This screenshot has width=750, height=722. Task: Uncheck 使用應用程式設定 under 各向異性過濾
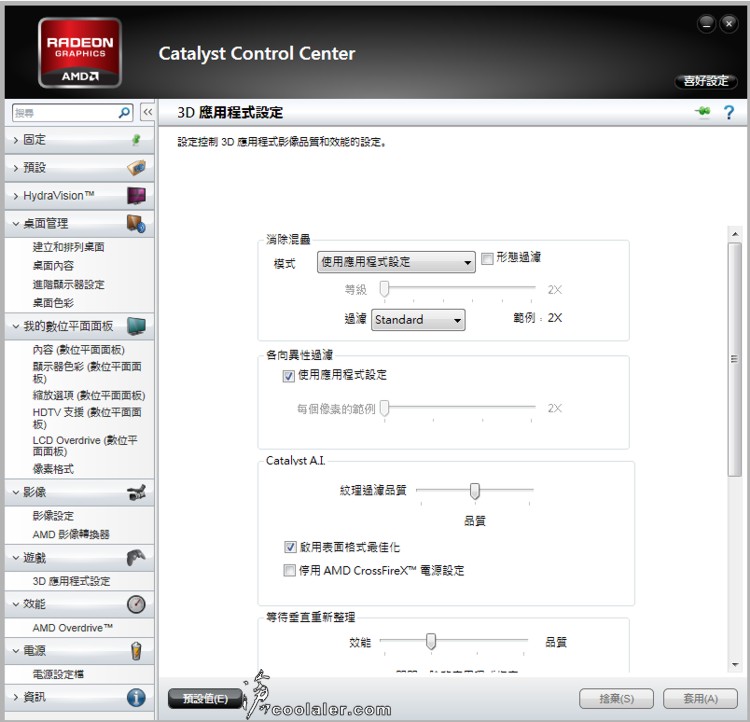tap(288, 376)
